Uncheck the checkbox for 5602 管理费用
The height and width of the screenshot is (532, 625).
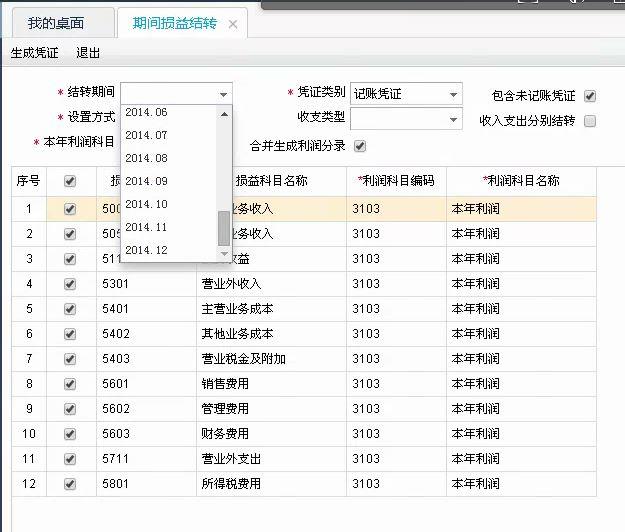[70, 409]
